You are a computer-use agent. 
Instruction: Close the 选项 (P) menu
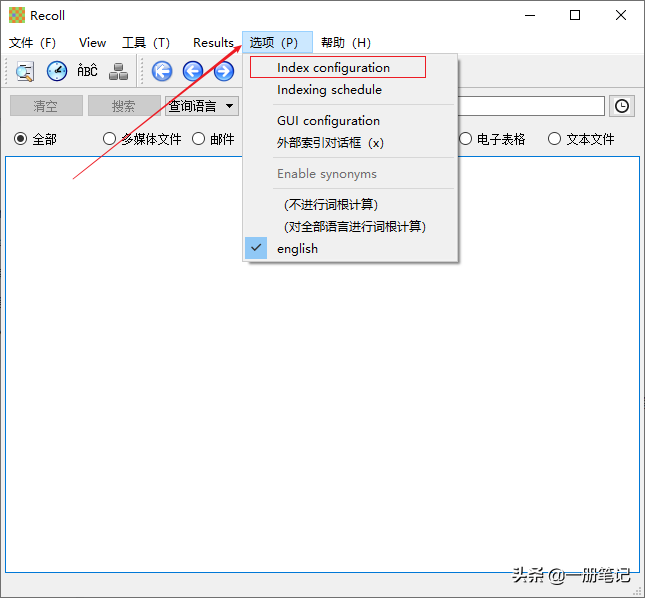277,42
